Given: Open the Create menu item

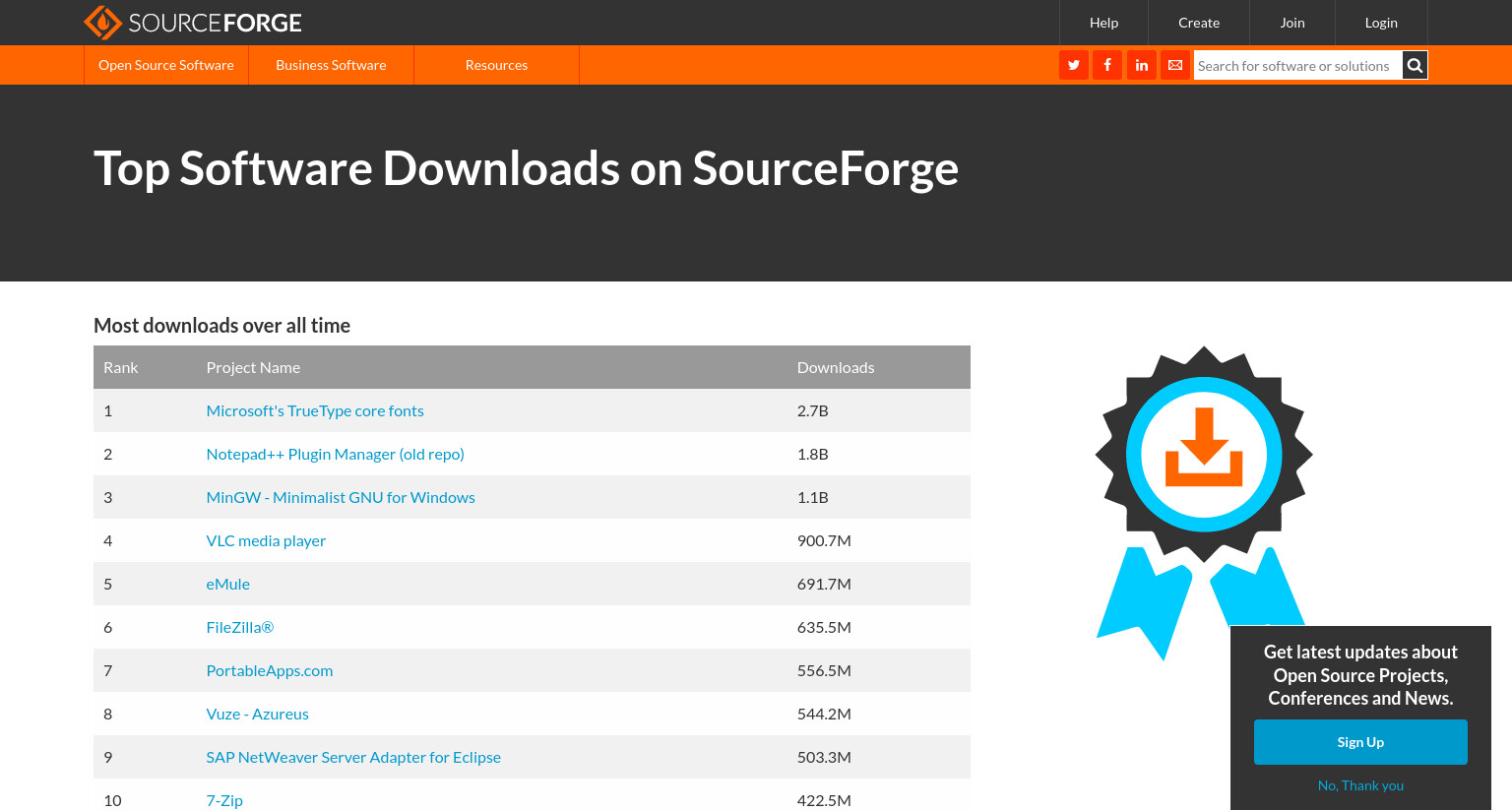Looking at the screenshot, I should pyautogui.click(x=1199, y=23).
